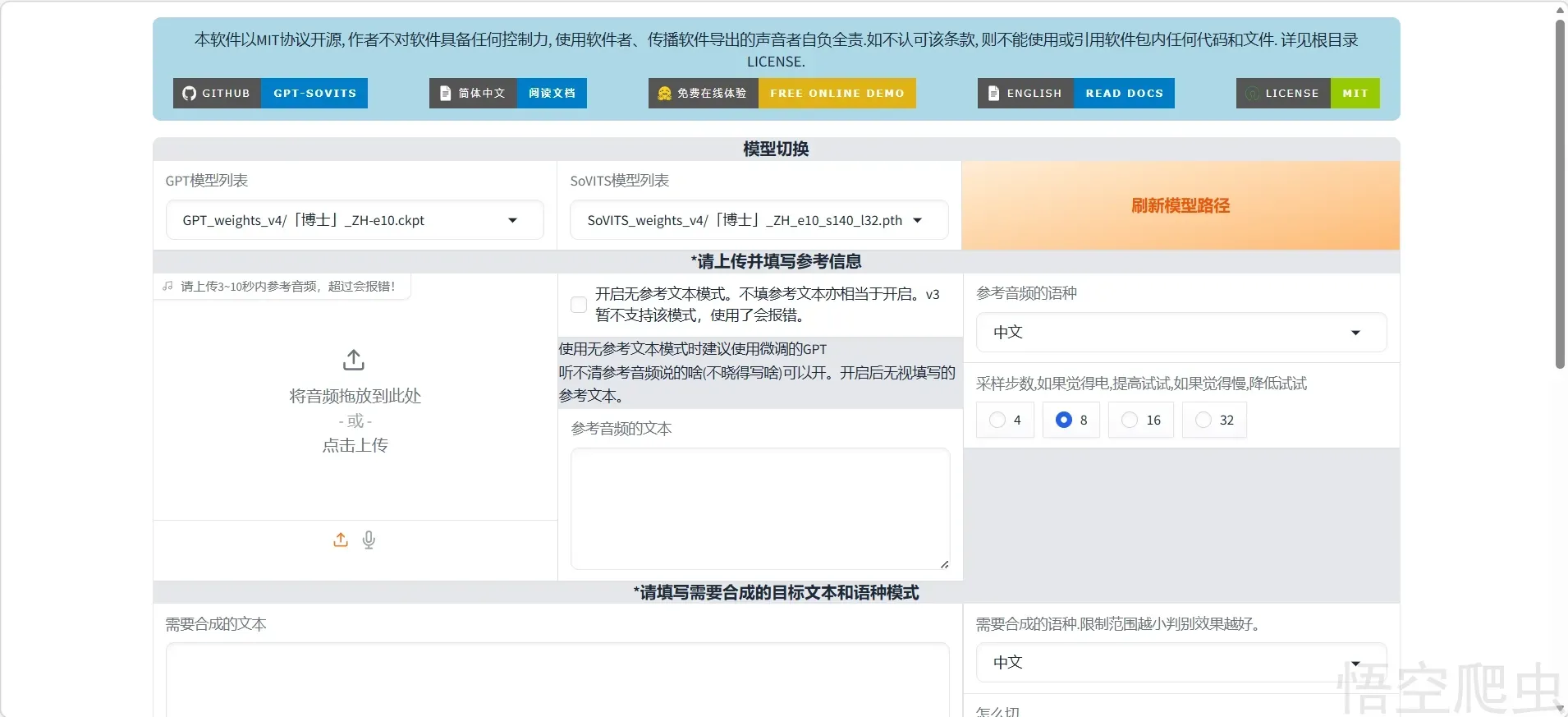The image size is (1568, 717).
Task: Click the 简体中文 document icon
Action: [x=446, y=94]
